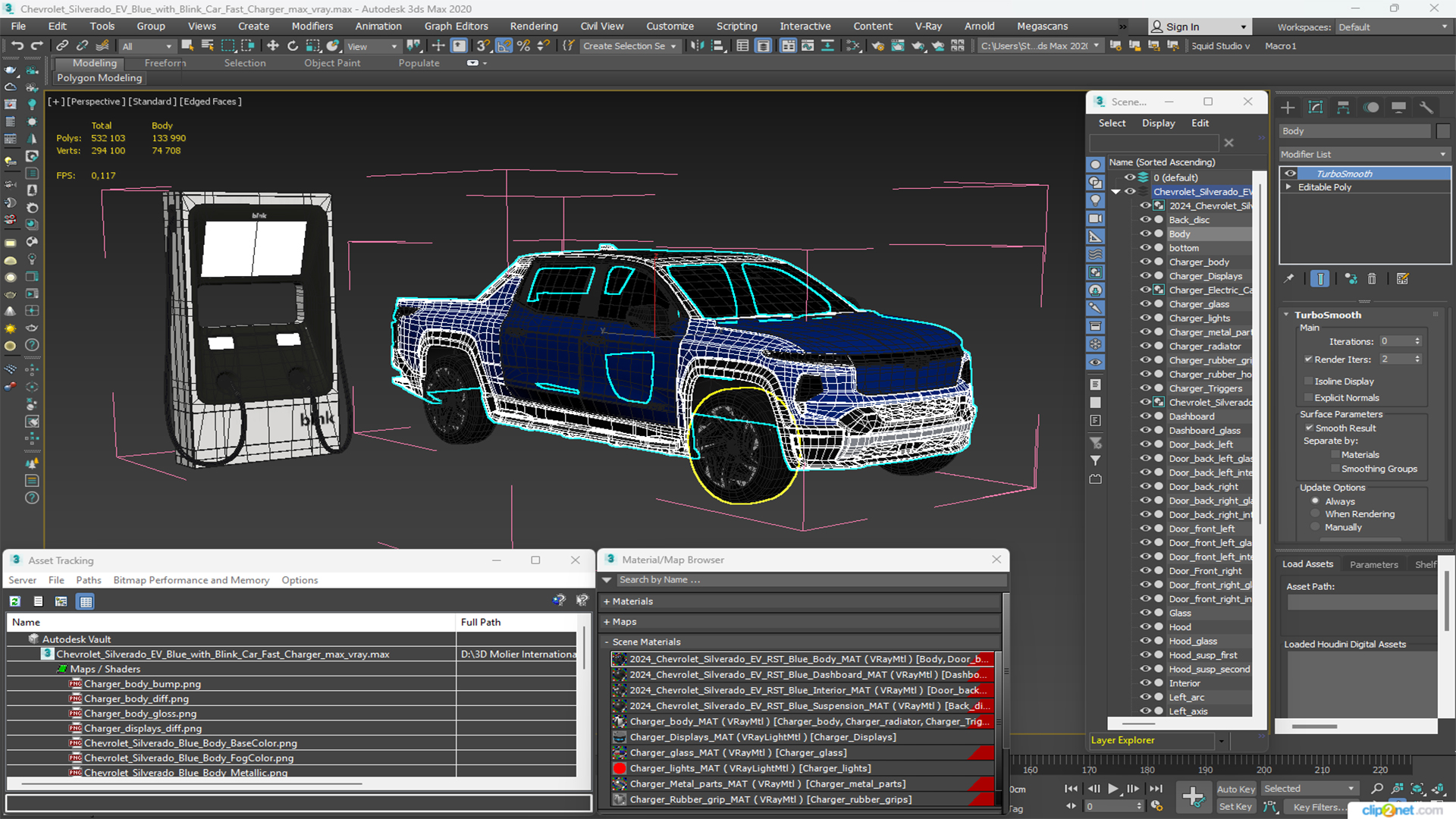Viewport: 1456px width, 819px height.
Task: Toggle the TurboSmooth modifier eye icon
Action: pos(1290,174)
